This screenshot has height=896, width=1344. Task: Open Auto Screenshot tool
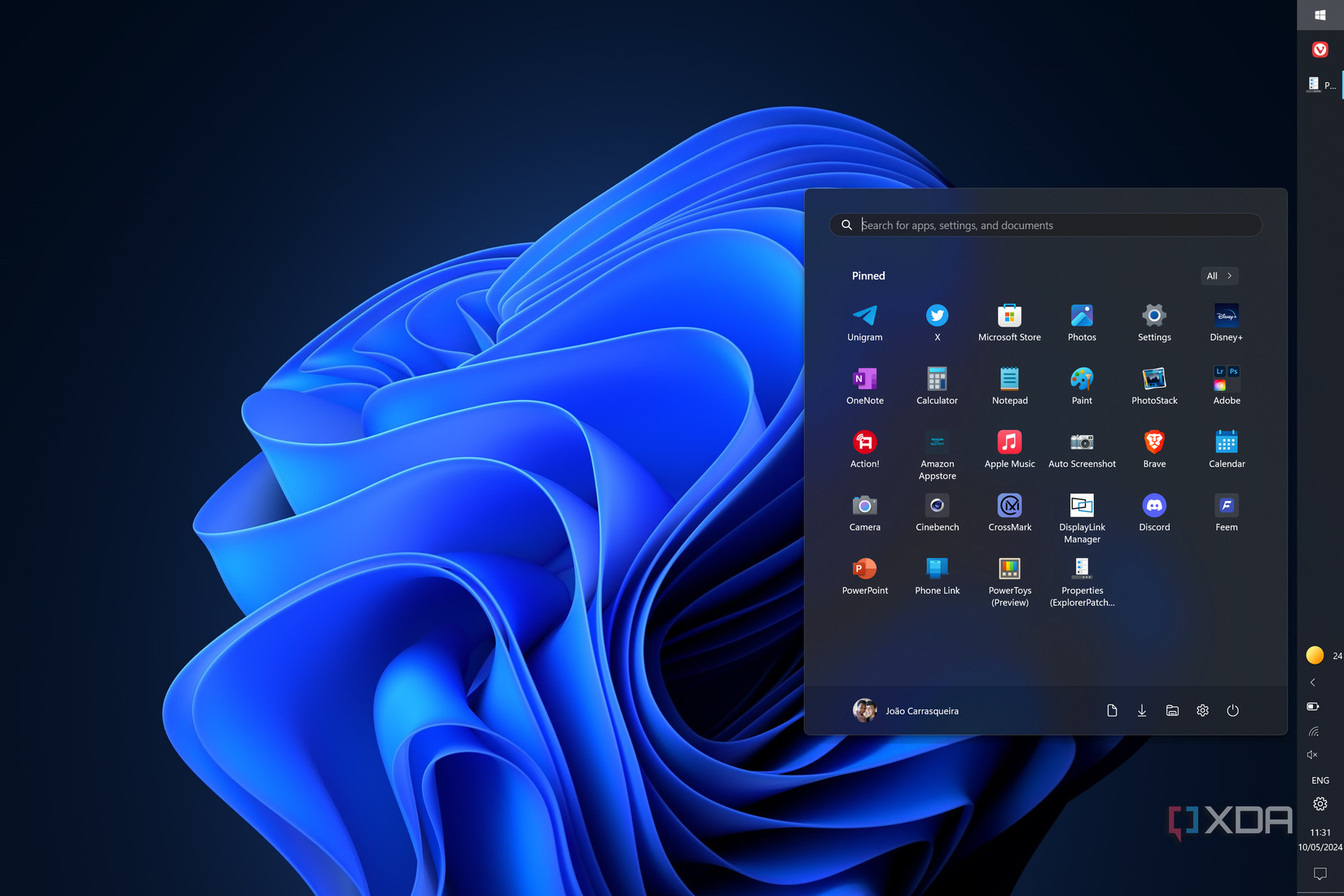1082,448
